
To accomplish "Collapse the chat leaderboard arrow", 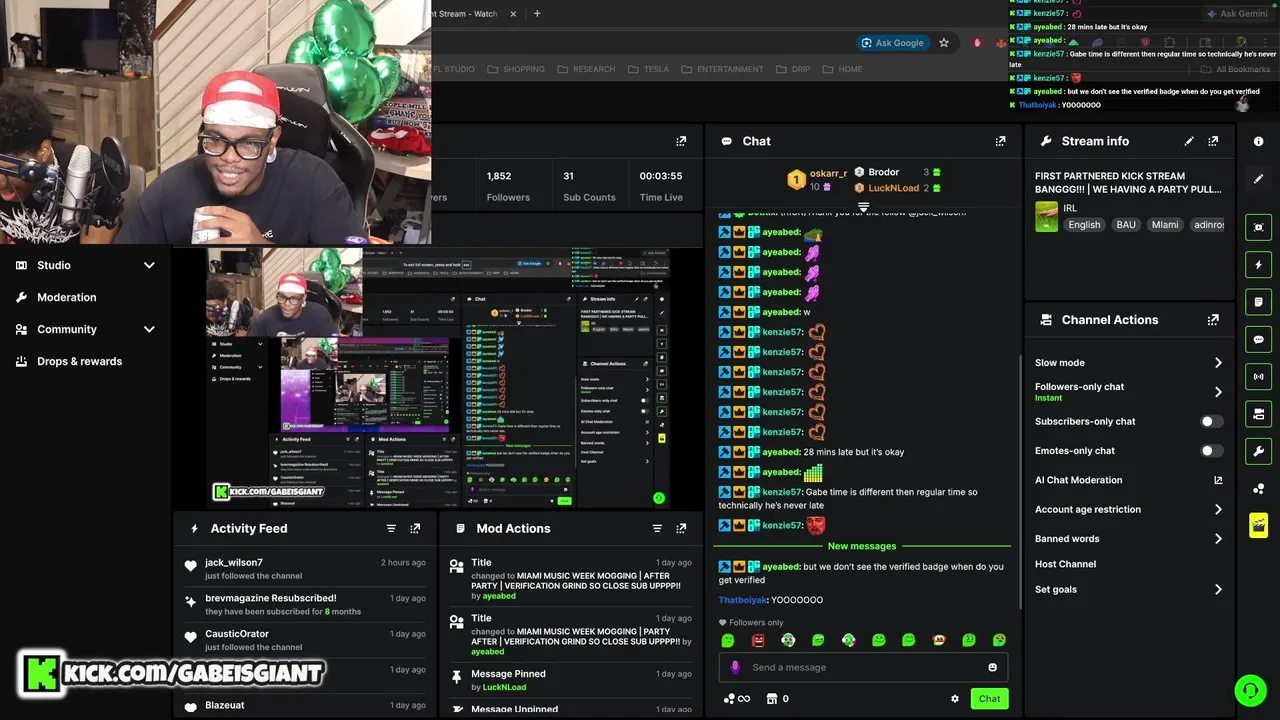I will [863, 207].
